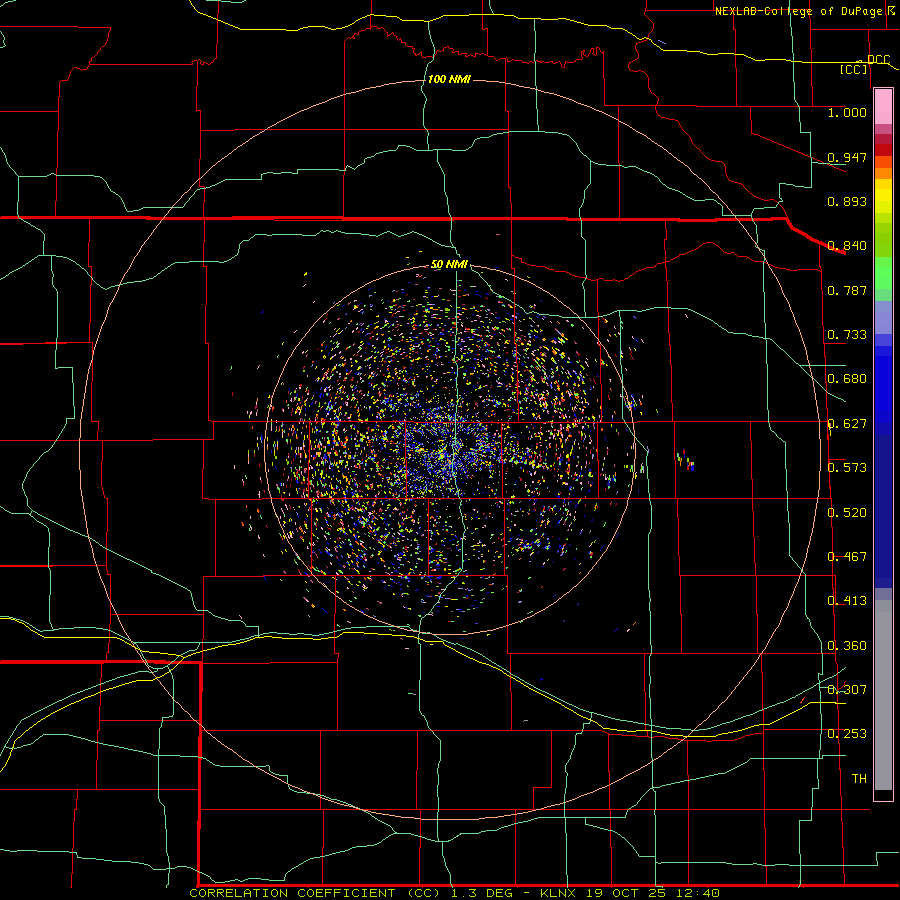The width and height of the screenshot is (900, 900).
Task: Click the CORRELATION COEFFICIENT (CC) caption text
Action: click(316, 893)
